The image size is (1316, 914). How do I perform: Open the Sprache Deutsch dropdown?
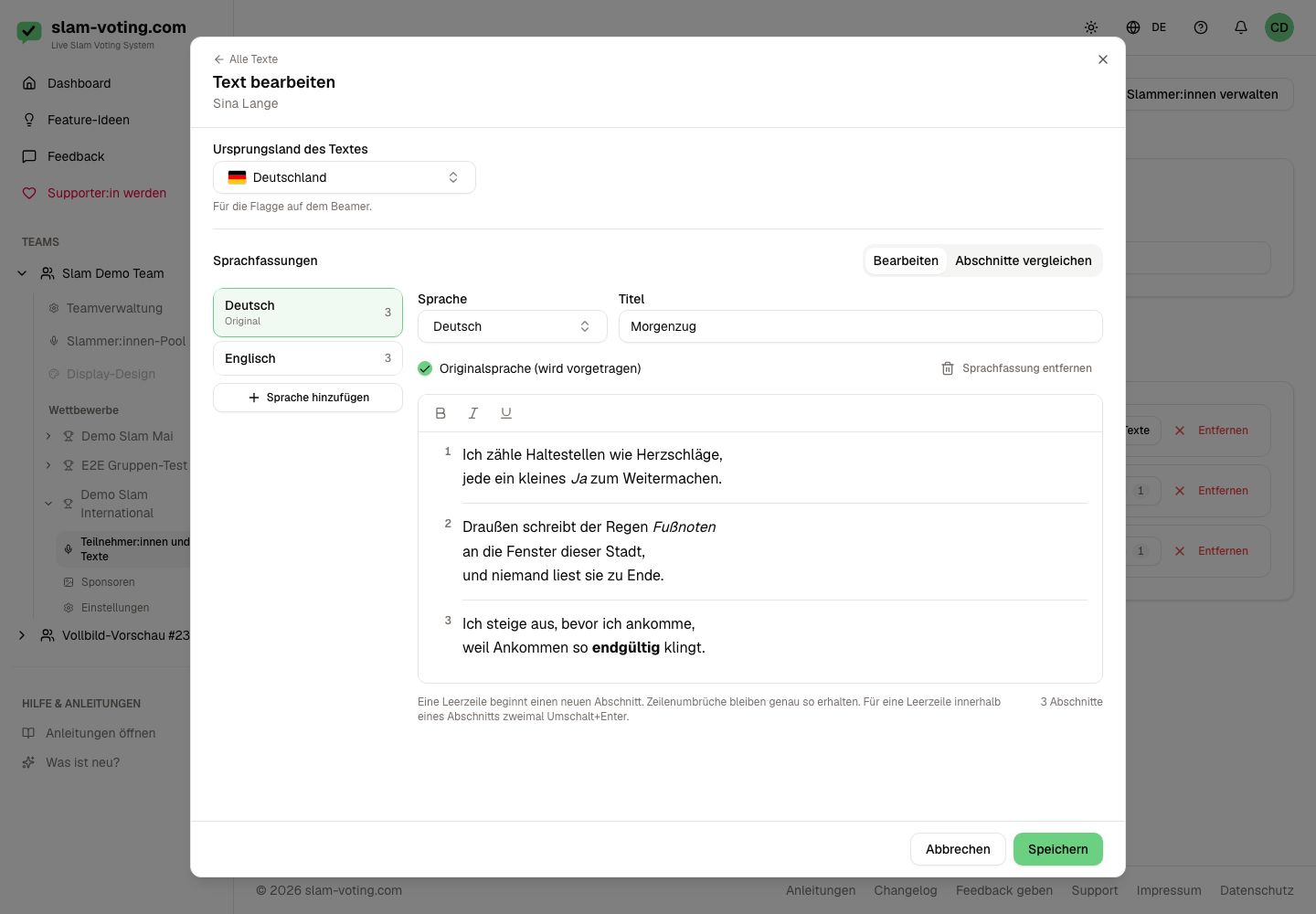pos(513,326)
